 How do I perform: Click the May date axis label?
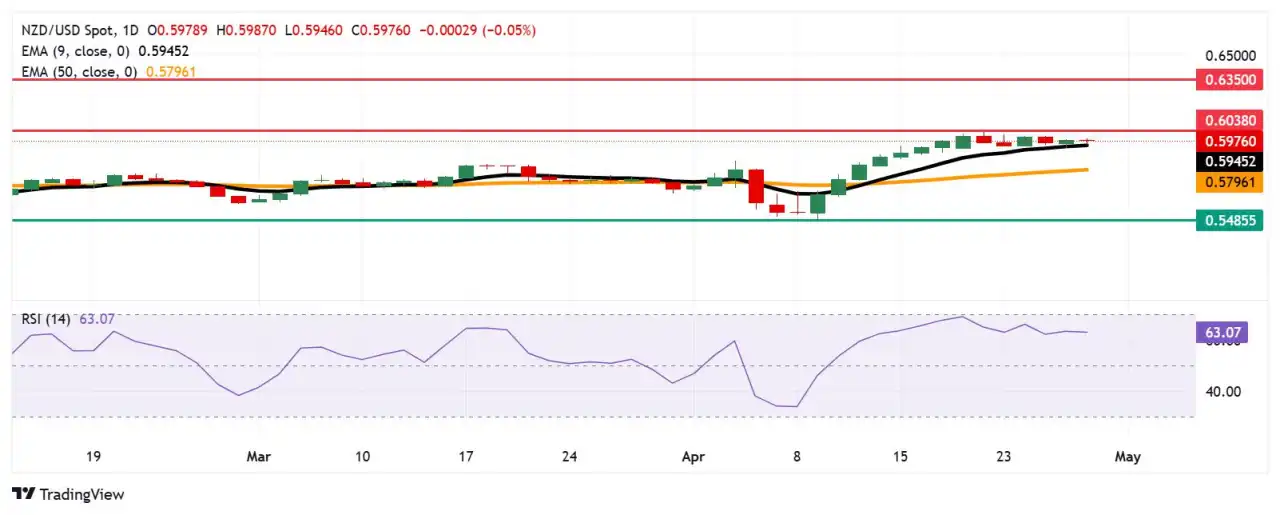point(1127,456)
